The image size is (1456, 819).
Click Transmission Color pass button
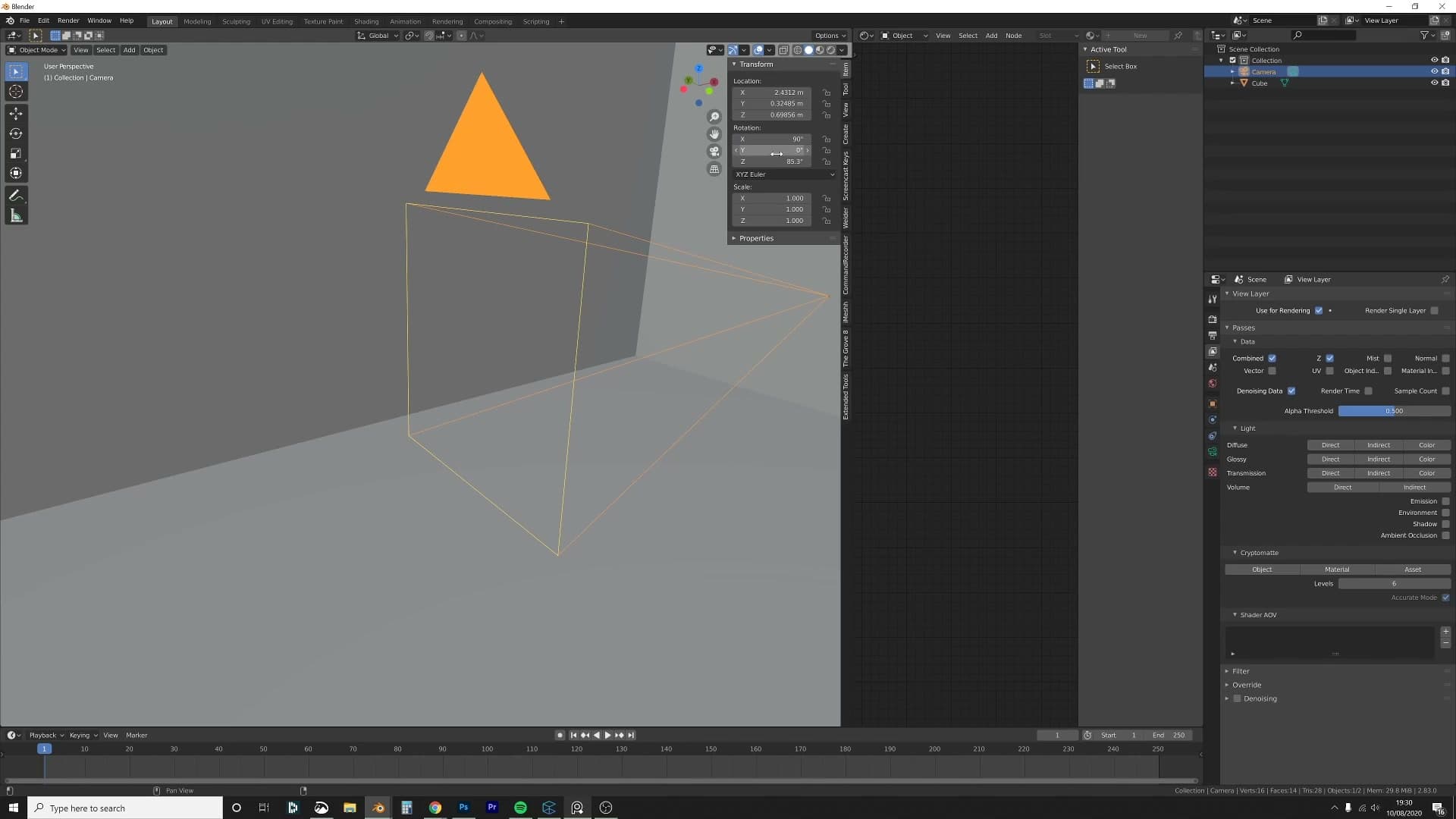[1427, 473]
